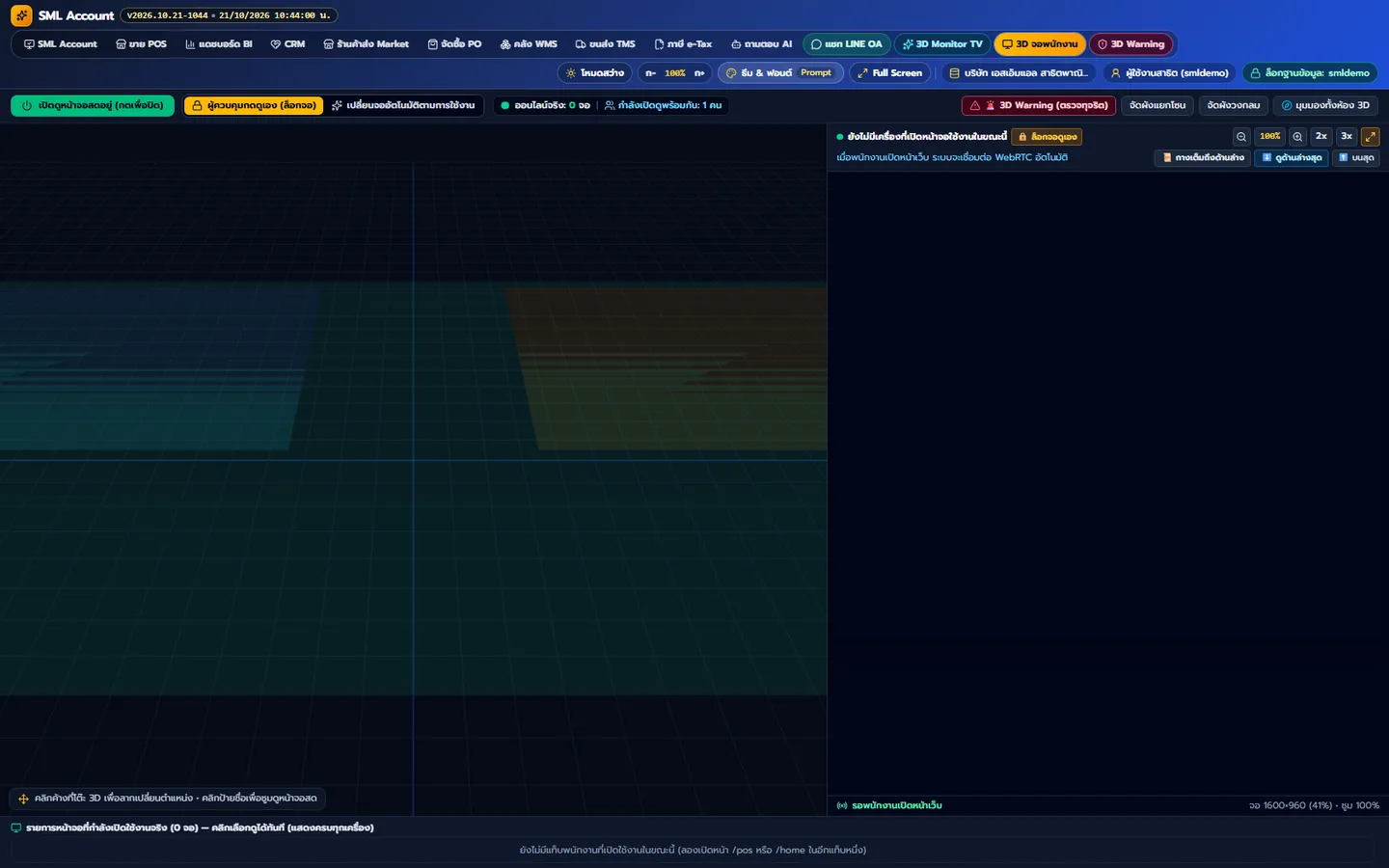Open the แชท LINE OA tab
This screenshot has width=1389, height=868.
point(846,44)
